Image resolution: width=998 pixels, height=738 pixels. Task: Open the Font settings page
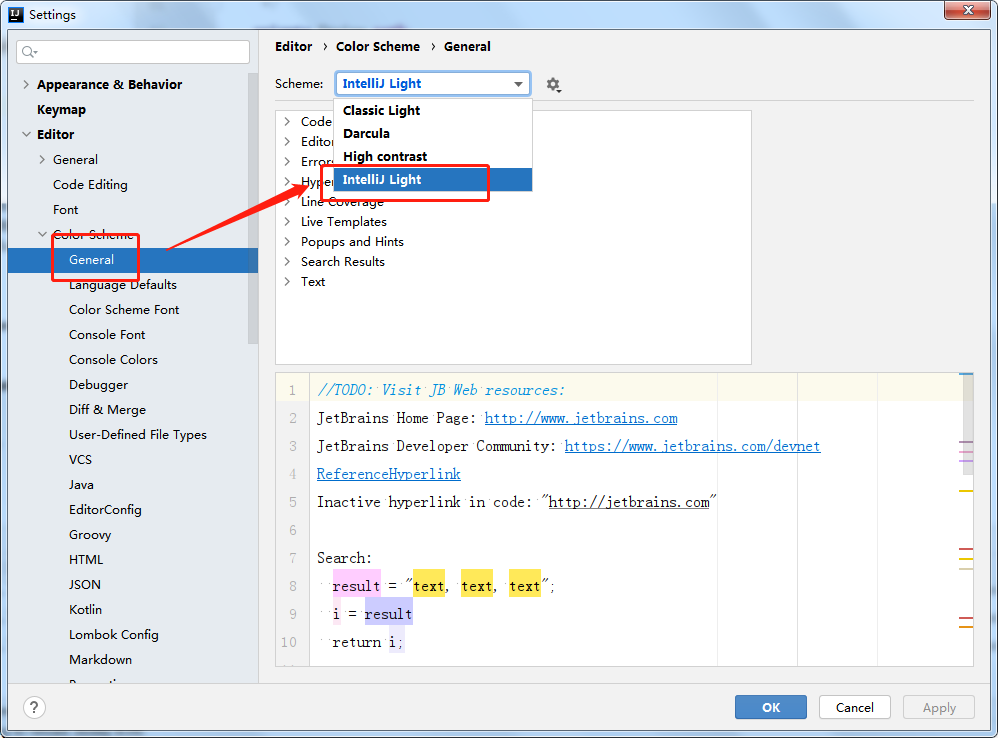click(x=66, y=209)
